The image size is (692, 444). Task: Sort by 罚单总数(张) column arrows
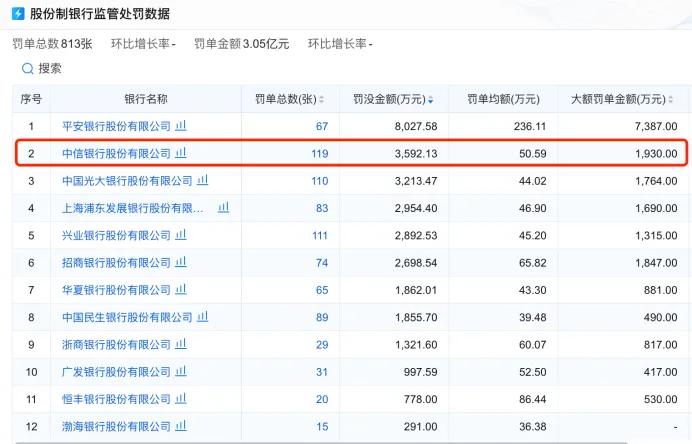point(322,100)
